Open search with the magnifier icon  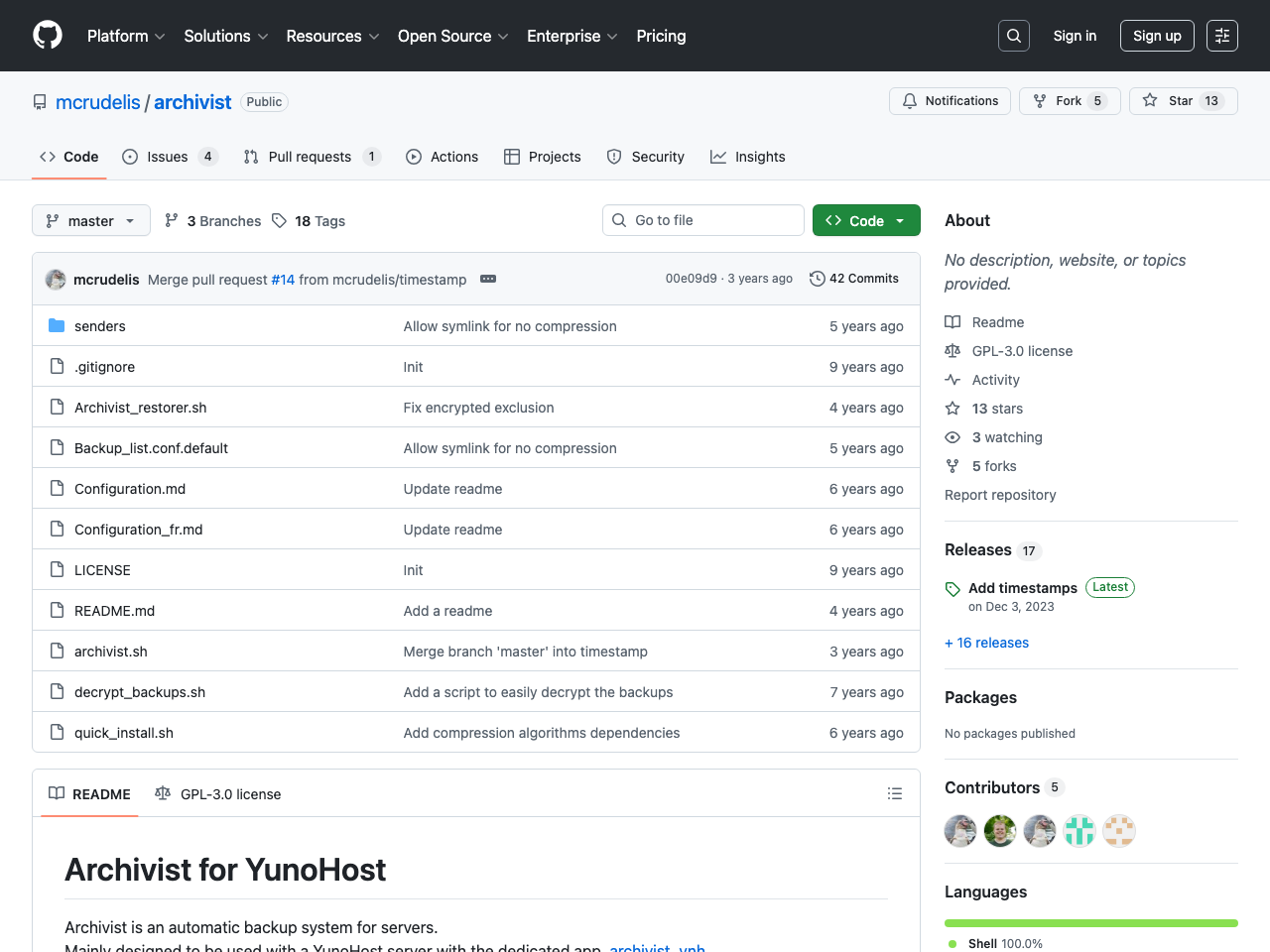pos(1014,36)
